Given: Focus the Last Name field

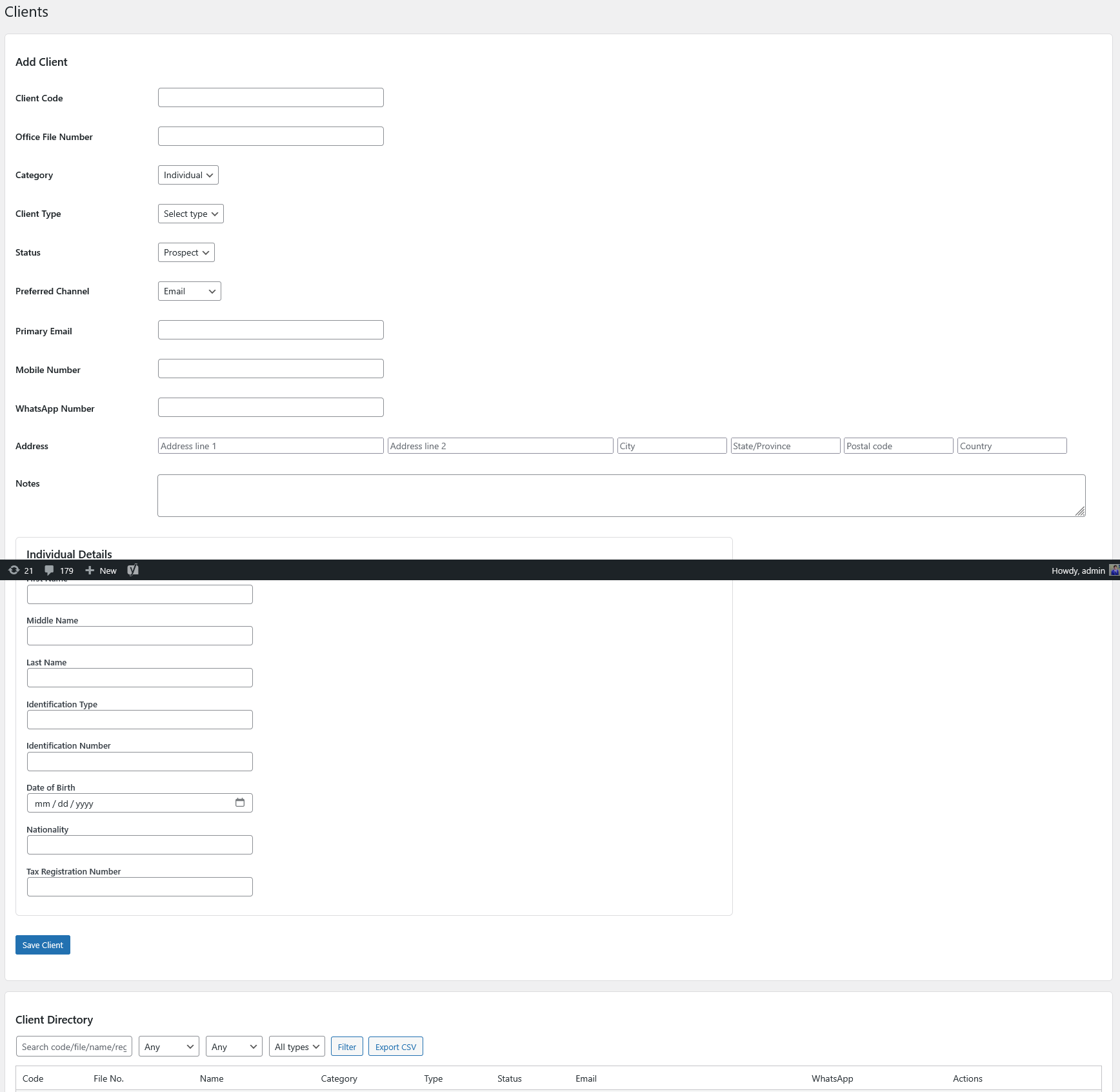Looking at the screenshot, I should click(140, 678).
